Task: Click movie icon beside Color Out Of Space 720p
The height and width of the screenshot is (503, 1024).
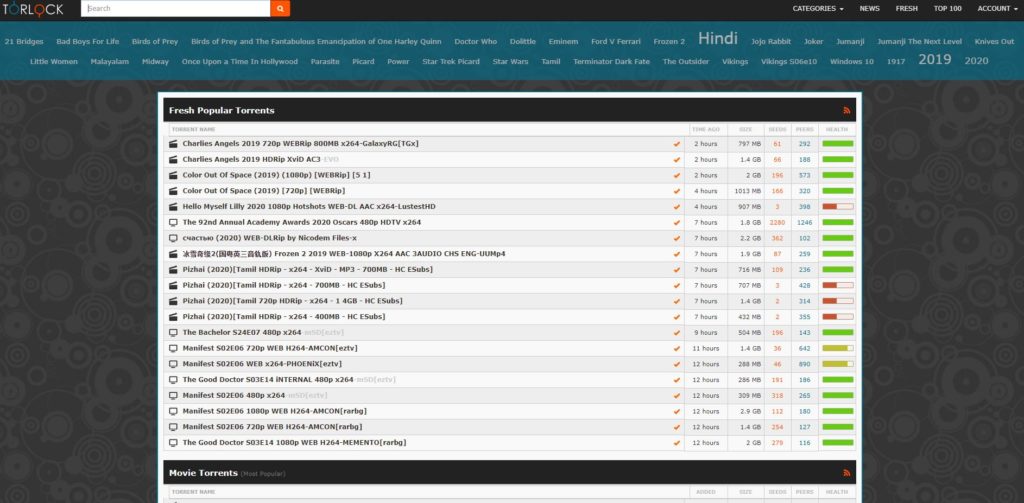Action: click(x=173, y=191)
